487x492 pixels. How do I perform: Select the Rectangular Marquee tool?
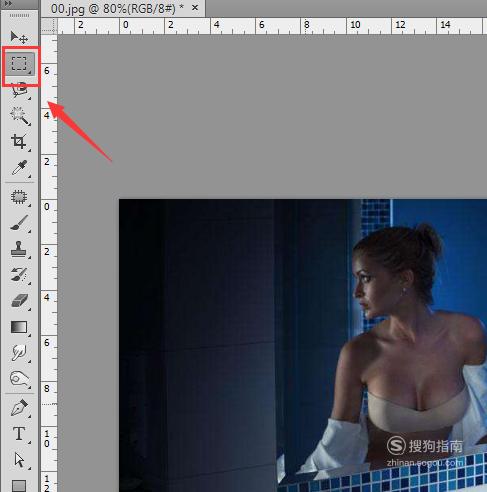point(19,64)
